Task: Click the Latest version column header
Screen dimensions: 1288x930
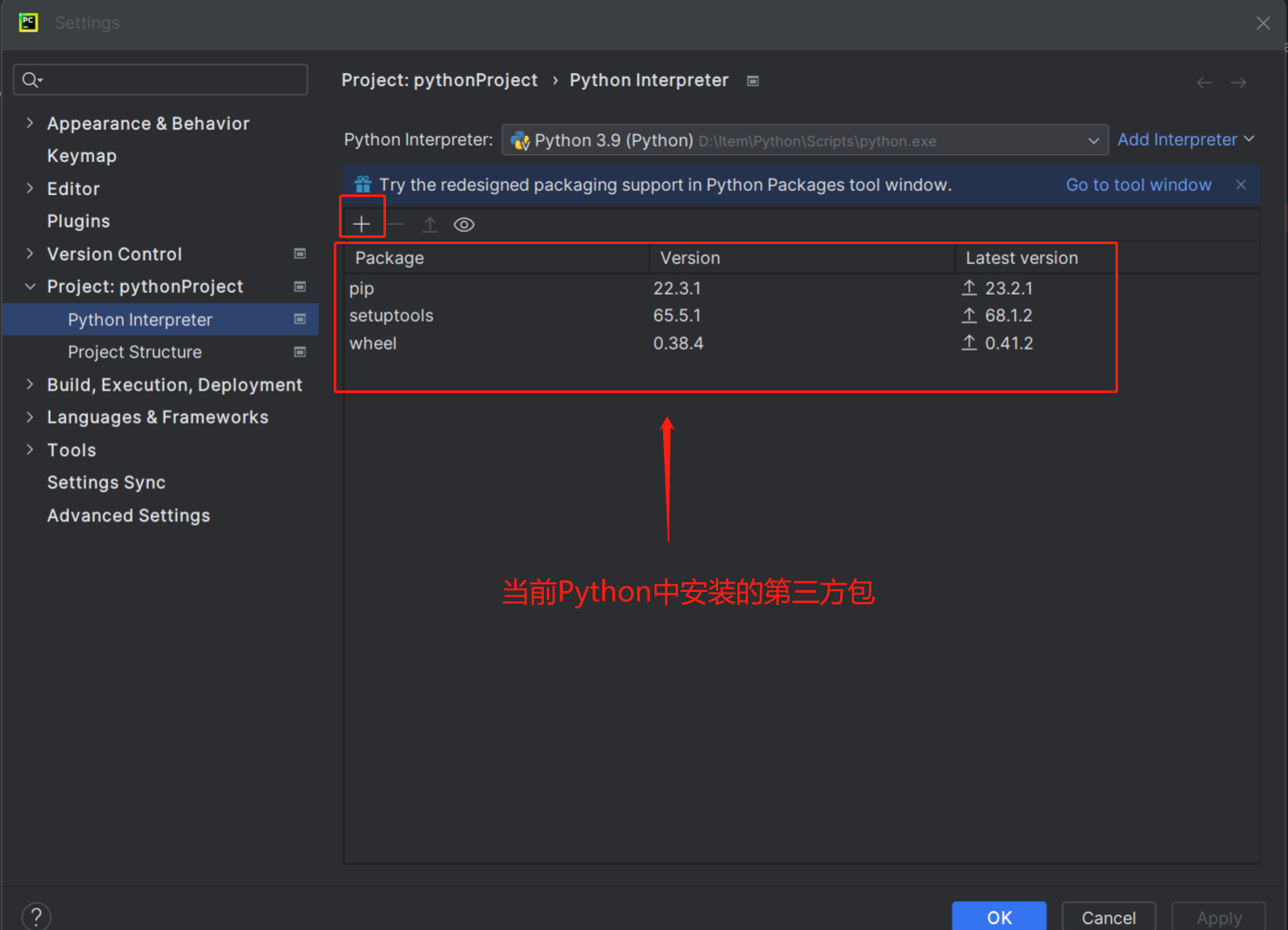Action: point(1107,258)
